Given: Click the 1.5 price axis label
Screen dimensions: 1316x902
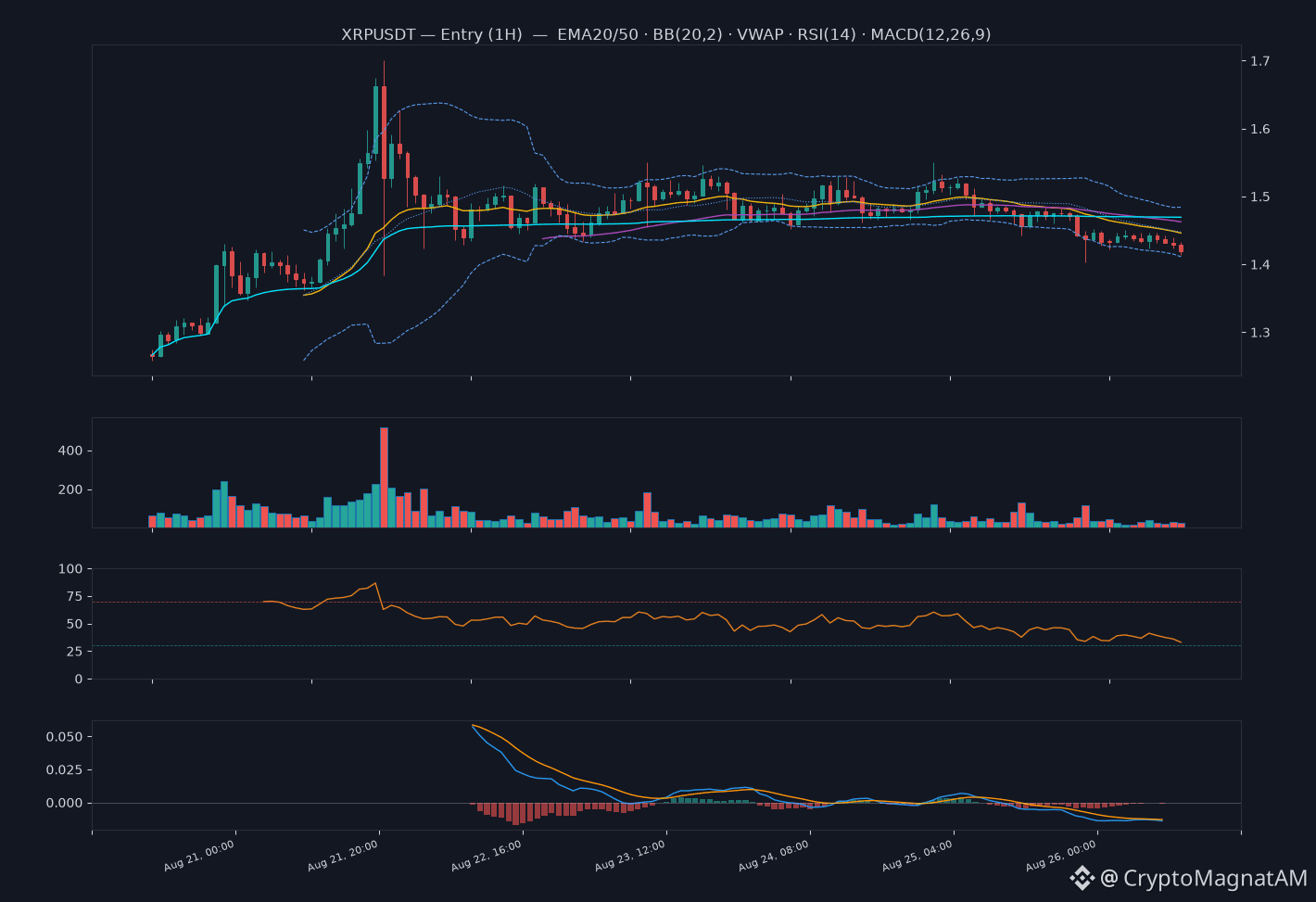Looking at the screenshot, I should click(x=1259, y=197).
